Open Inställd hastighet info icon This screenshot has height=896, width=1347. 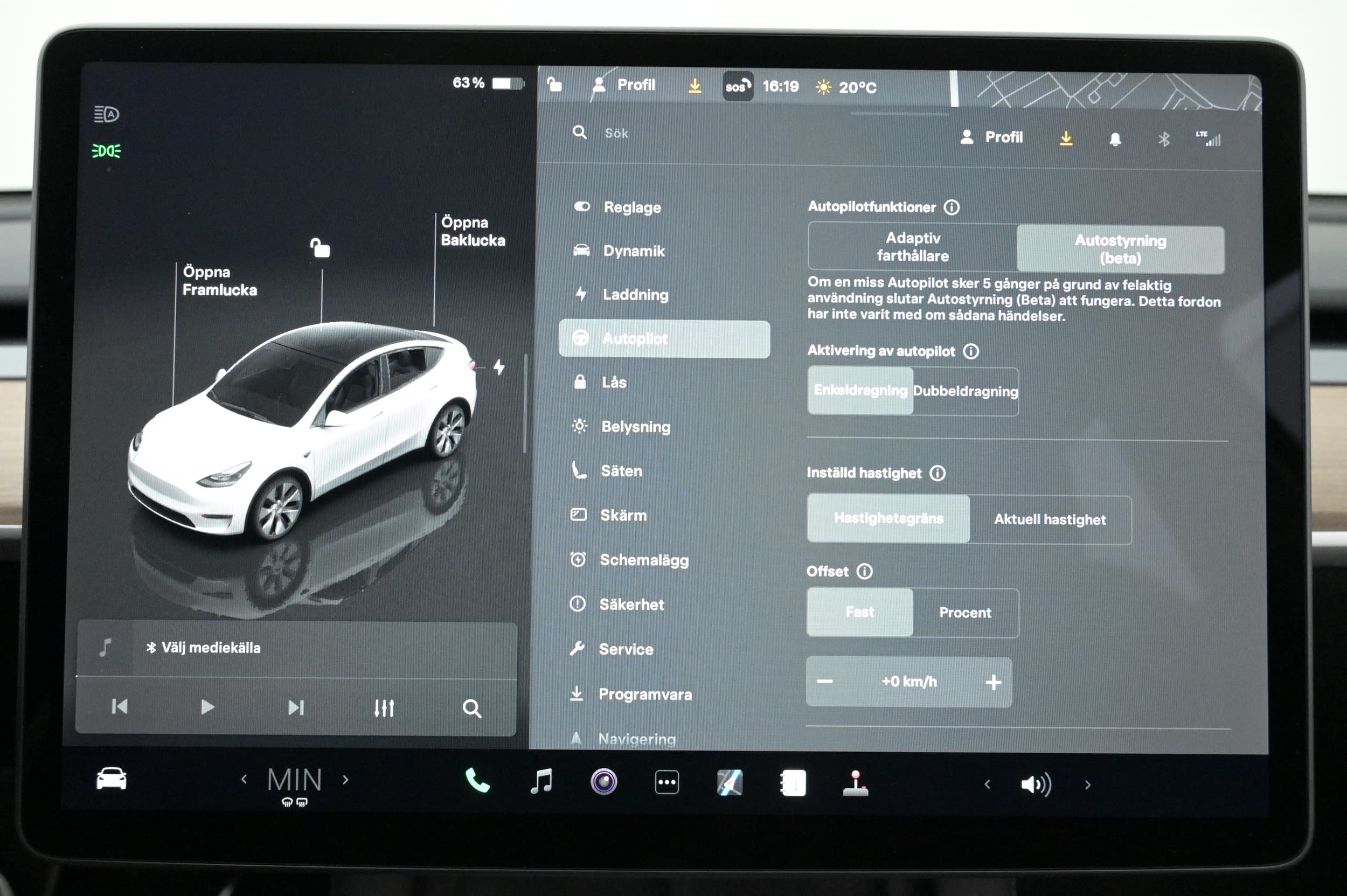tap(938, 473)
